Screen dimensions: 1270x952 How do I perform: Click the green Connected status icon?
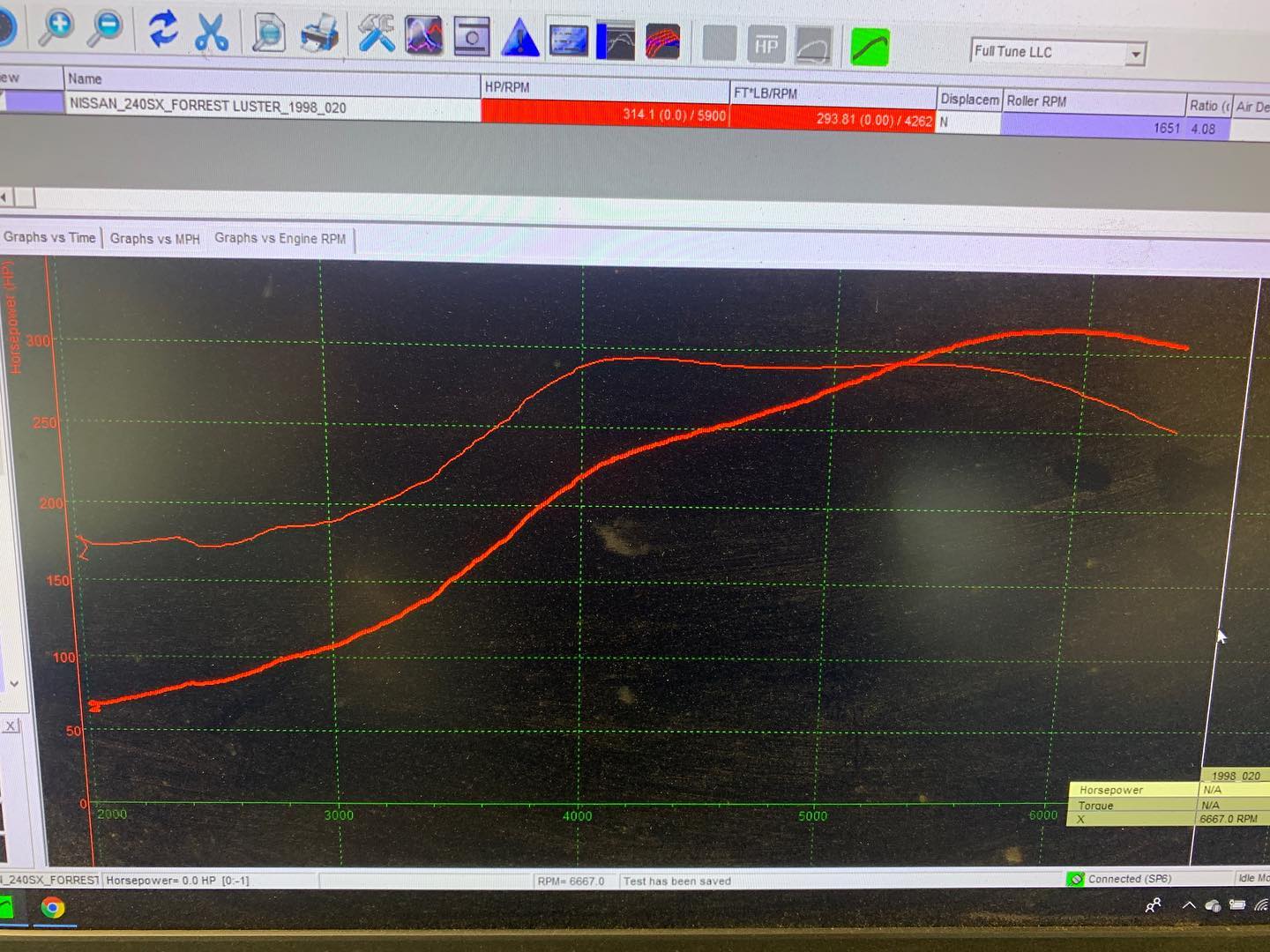[1076, 879]
